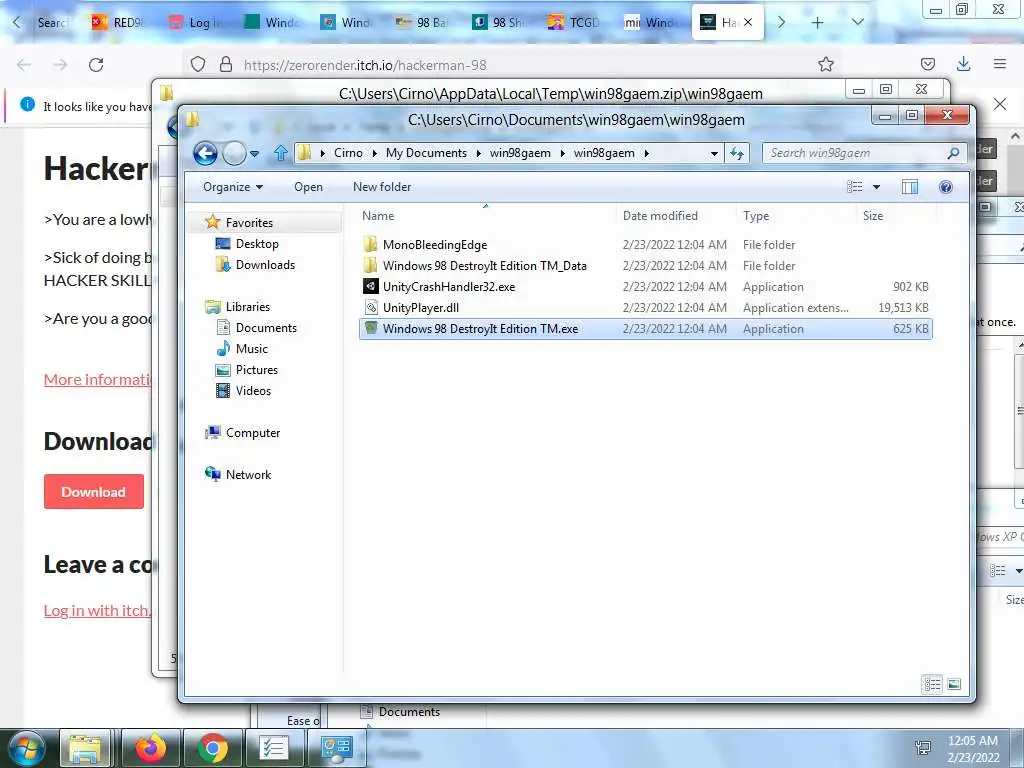The image size is (1024, 768).
Task: Switch to details view via bottom-corner icon
Action: 932,684
